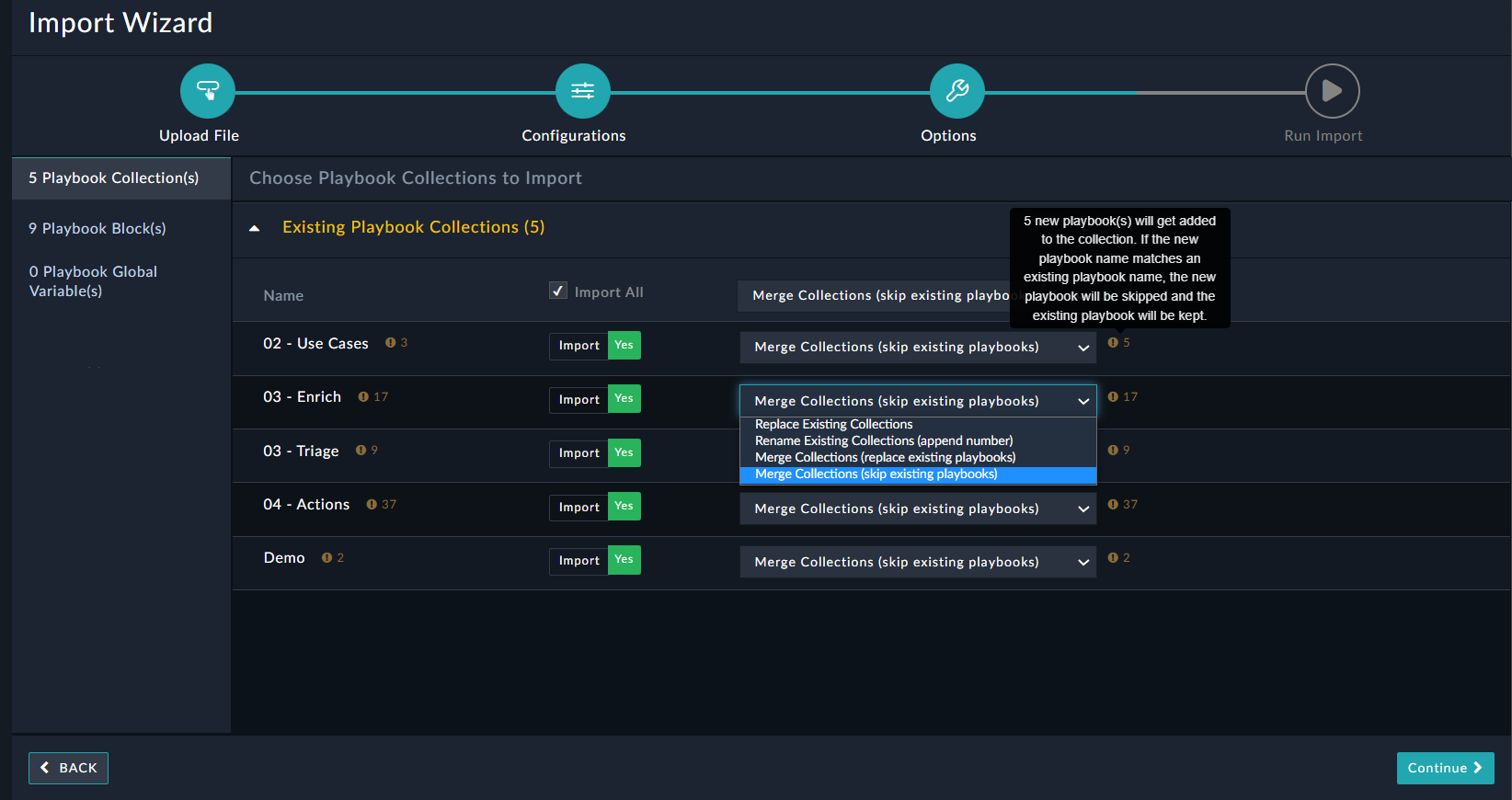1512x800 pixels.
Task: Click info icon beside 03 - Triage name
Action: (x=361, y=451)
